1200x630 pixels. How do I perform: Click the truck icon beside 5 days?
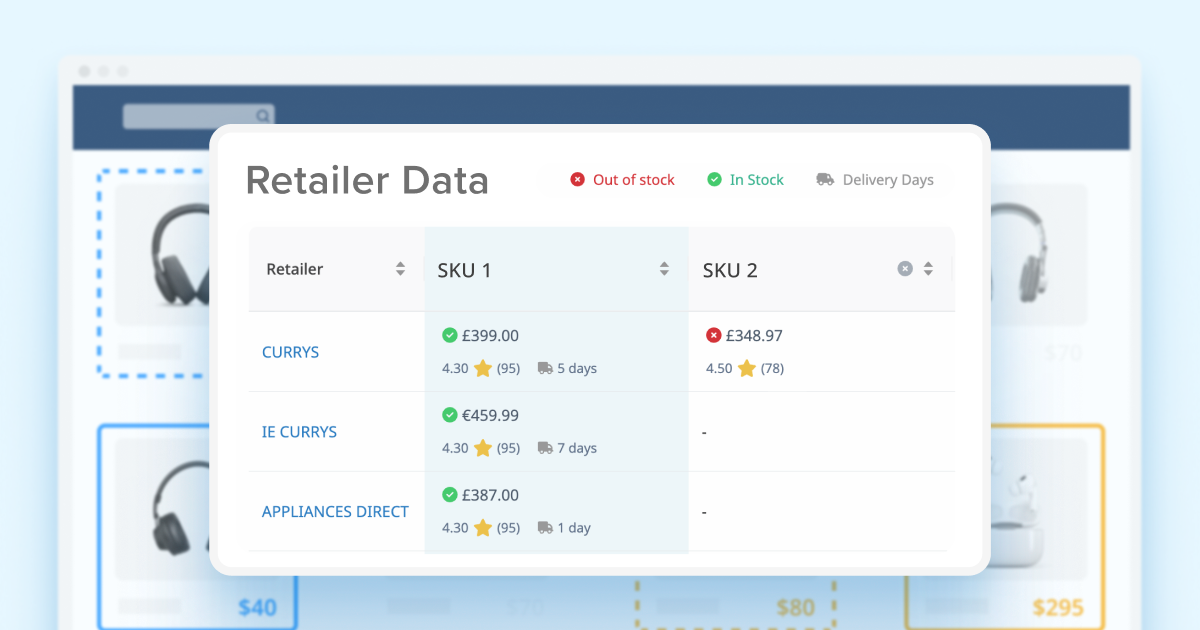tap(545, 368)
